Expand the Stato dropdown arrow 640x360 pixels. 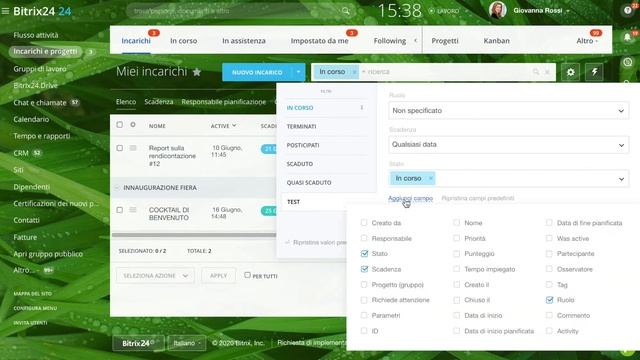[621, 179]
